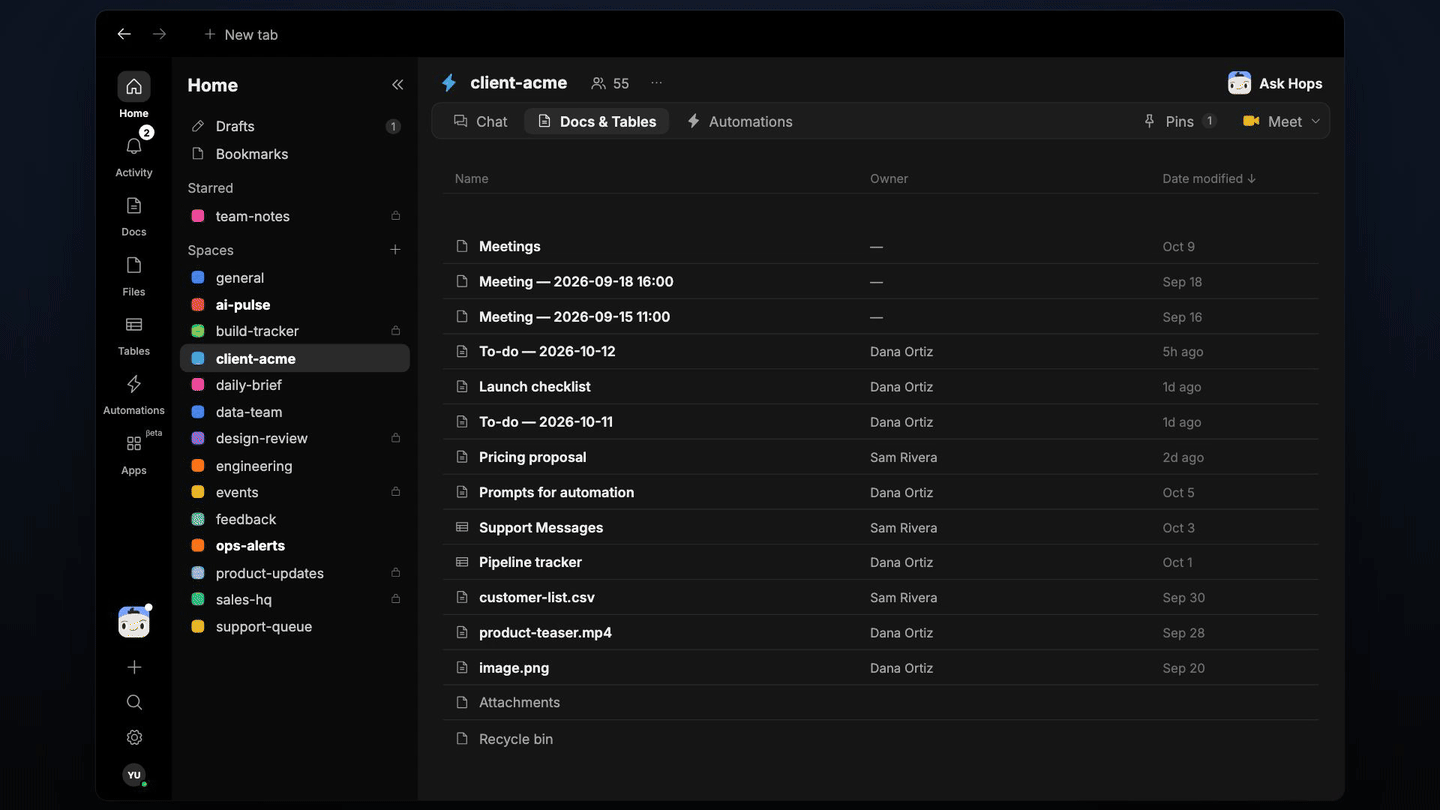Open the Automations lightning sidebar icon
The height and width of the screenshot is (810, 1440).
(134, 384)
